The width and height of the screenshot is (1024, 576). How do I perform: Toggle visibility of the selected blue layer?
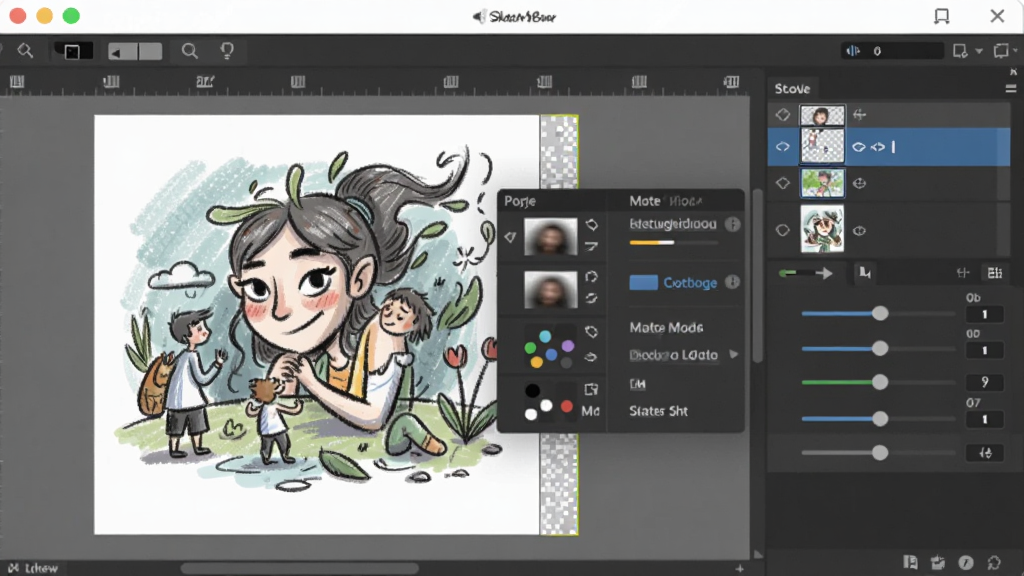click(x=782, y=147)
